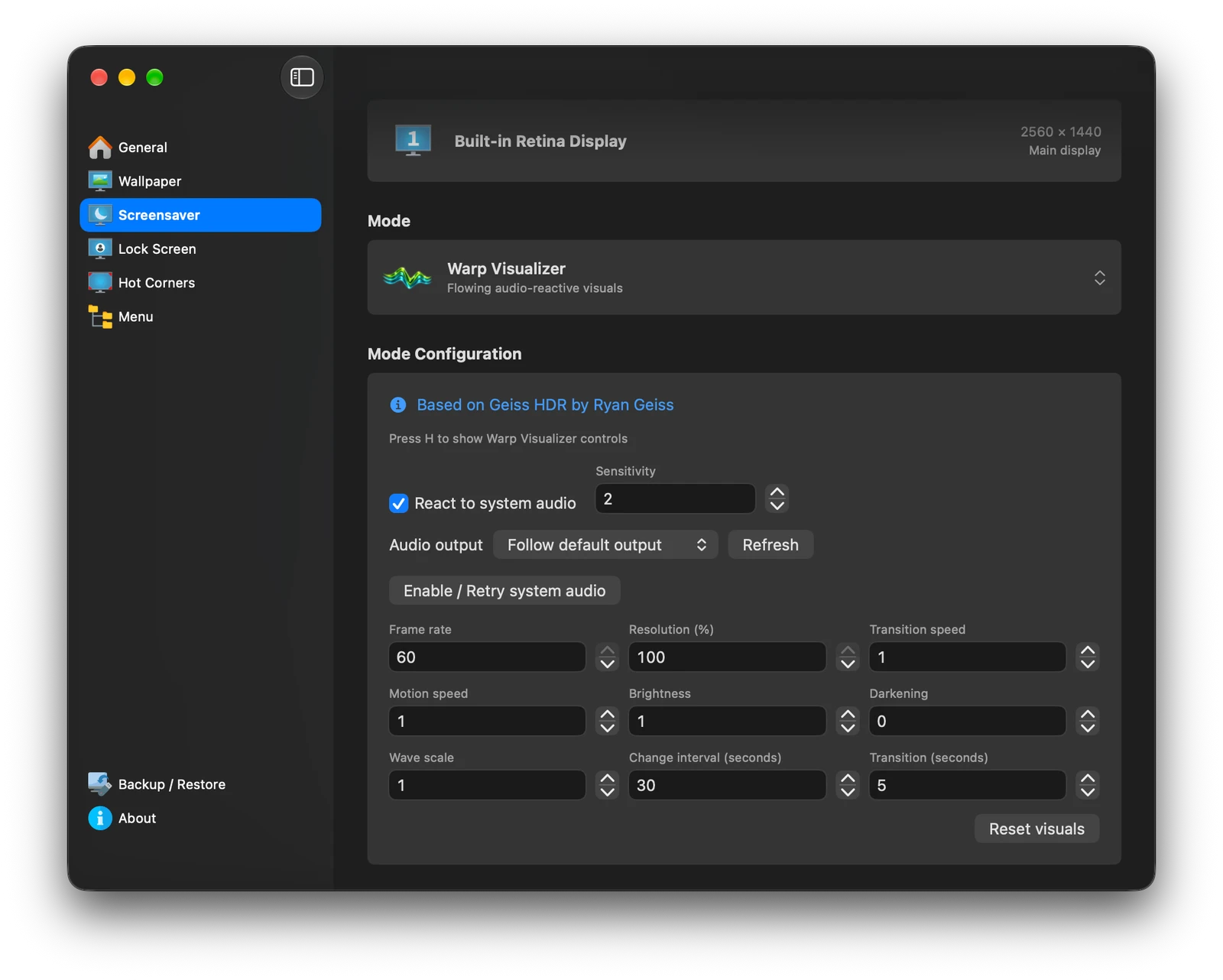
Task: Click the Menu tree icon
Action: (100, 316)
